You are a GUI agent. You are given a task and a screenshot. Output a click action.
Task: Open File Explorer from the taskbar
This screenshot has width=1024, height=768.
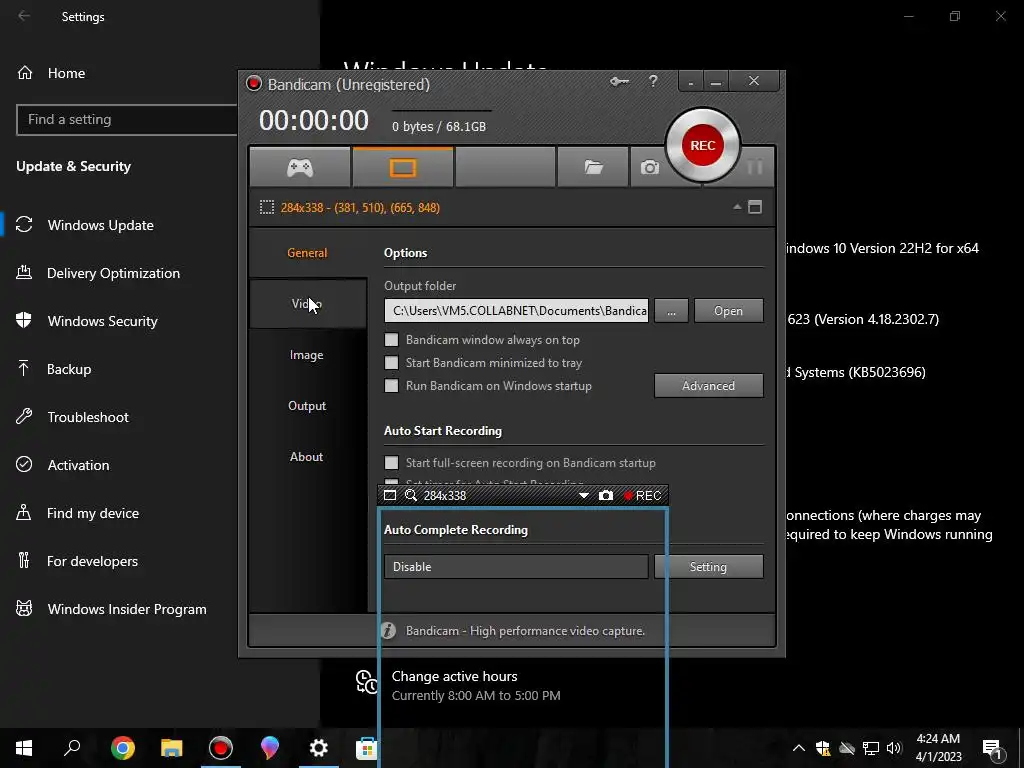coord(172,748)
